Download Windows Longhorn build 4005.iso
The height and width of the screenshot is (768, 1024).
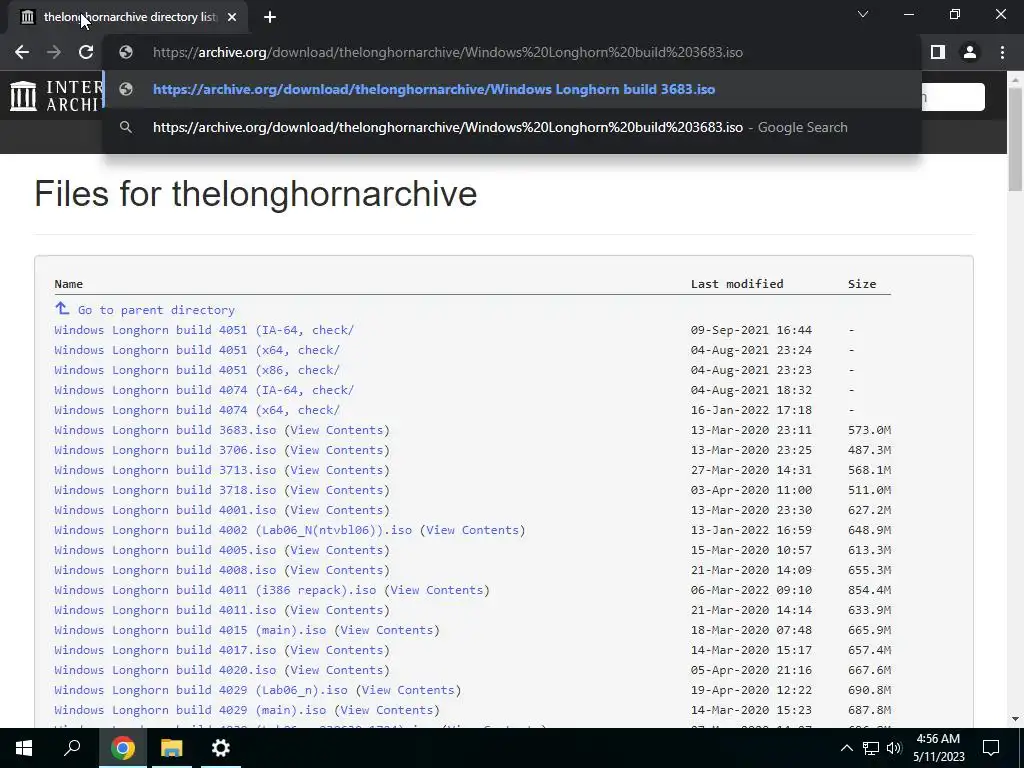(x=165, y=550)
